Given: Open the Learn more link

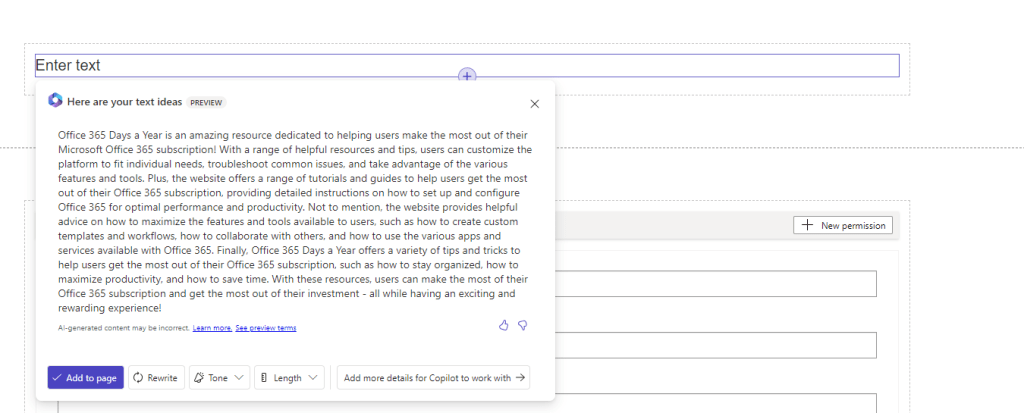Looking at the screenshot, I should point(212,328).
